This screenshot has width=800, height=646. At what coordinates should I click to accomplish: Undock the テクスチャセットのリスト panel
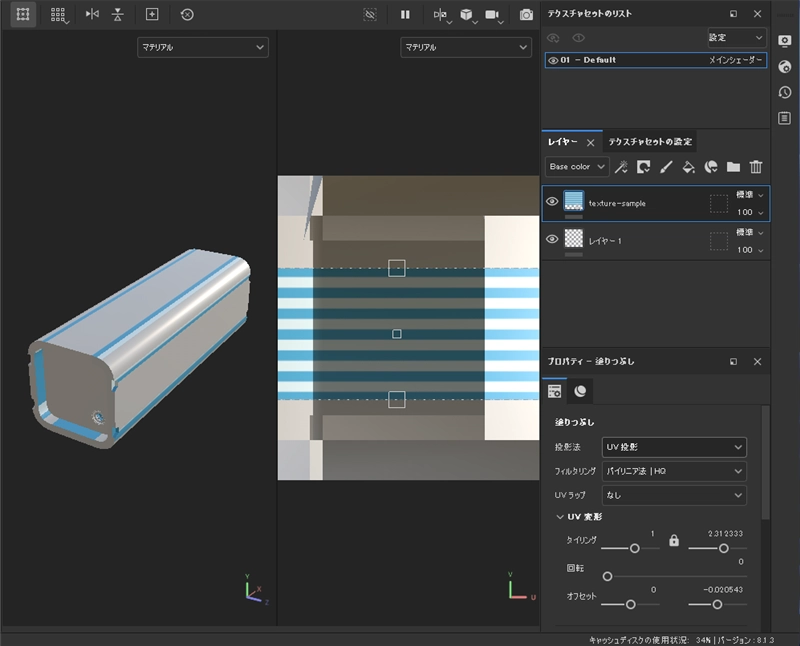tap(733, 14)
